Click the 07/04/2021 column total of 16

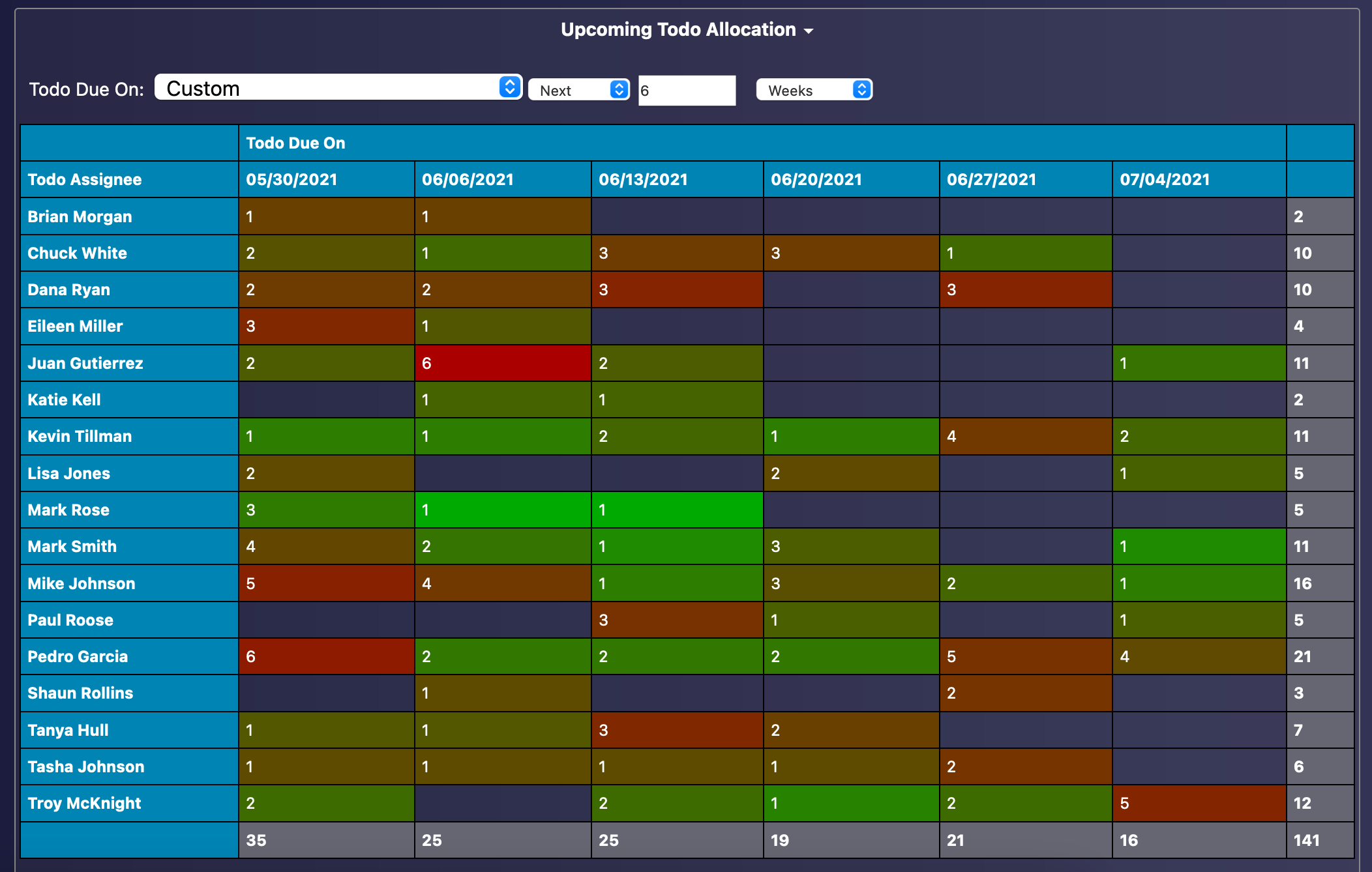point(1199,840)
